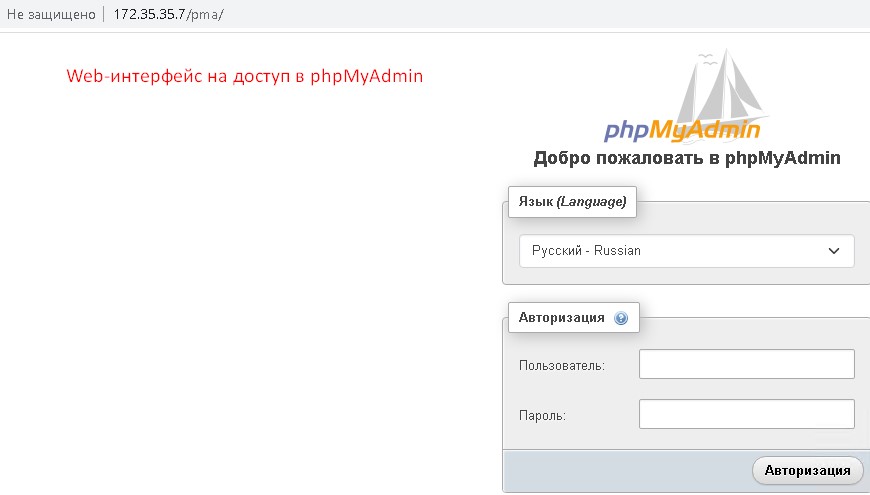This screenshot has width=870, height=495.
Task: Click the Не защищено security indicator
Action: pos(50,15)
